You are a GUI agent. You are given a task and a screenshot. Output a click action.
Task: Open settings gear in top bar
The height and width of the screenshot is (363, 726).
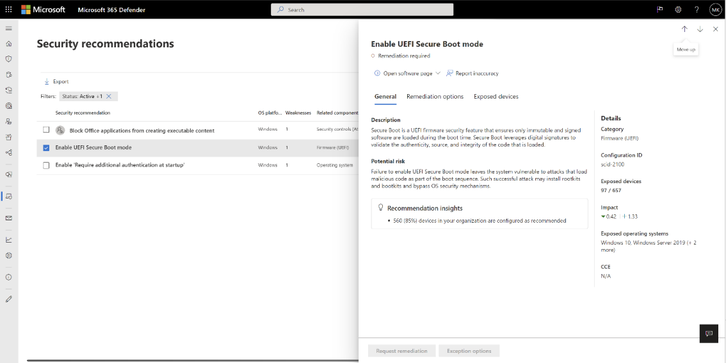tap(678, 9)
